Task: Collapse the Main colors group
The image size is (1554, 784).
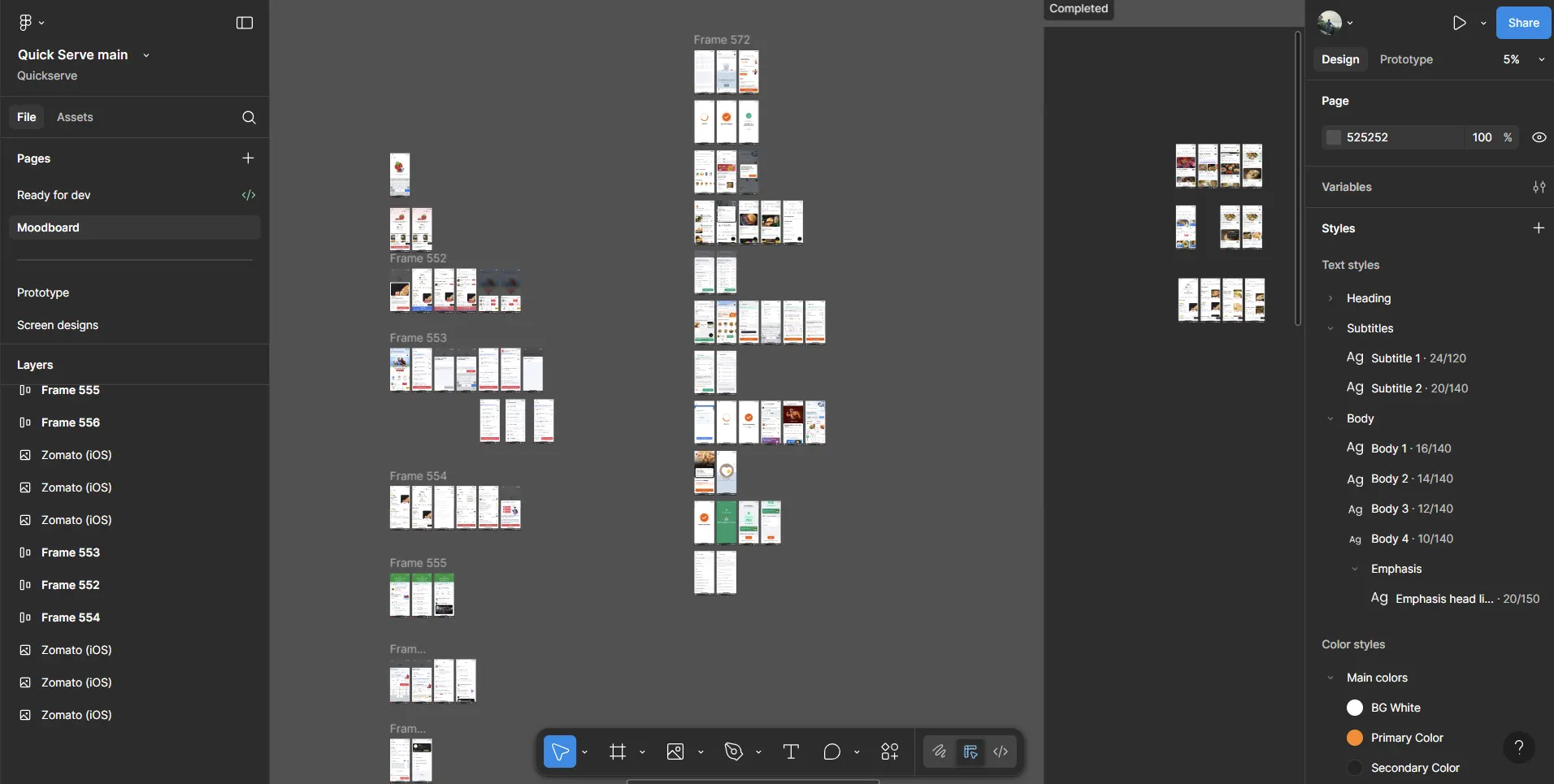Action: [1330, 678]
